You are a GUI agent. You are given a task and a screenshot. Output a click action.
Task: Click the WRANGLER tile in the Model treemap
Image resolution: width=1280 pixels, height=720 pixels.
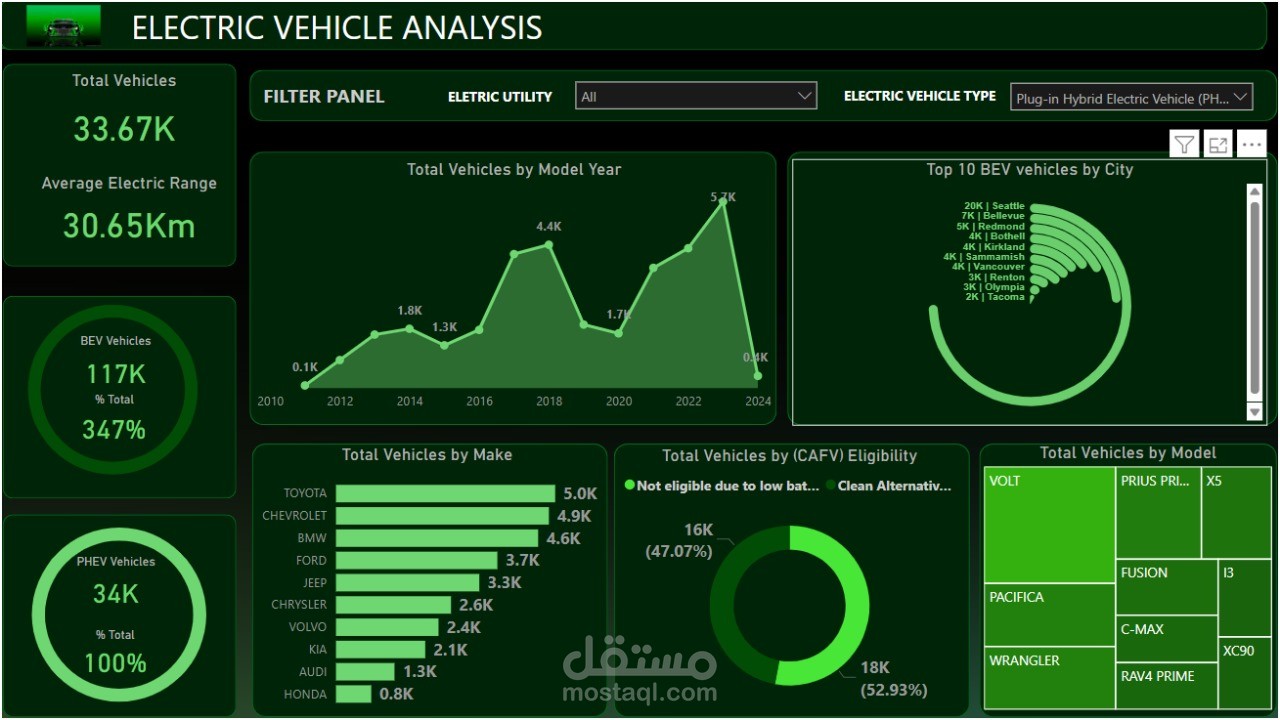coord(1049,678)
